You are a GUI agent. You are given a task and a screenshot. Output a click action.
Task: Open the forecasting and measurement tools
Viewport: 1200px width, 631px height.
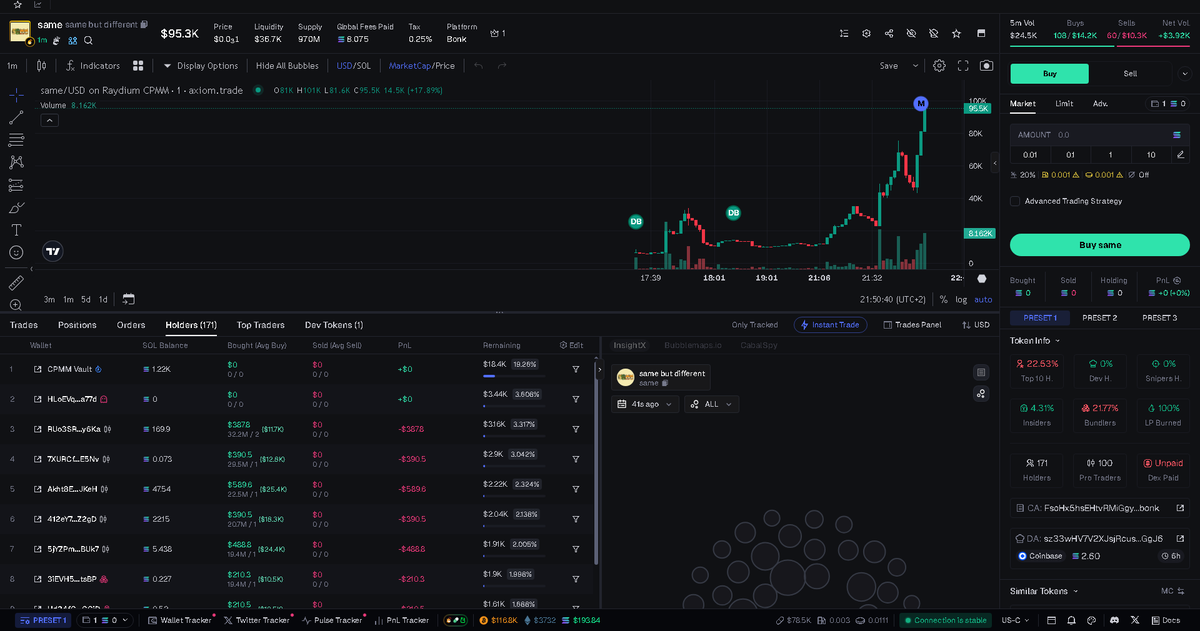click(x=16, y=185)
